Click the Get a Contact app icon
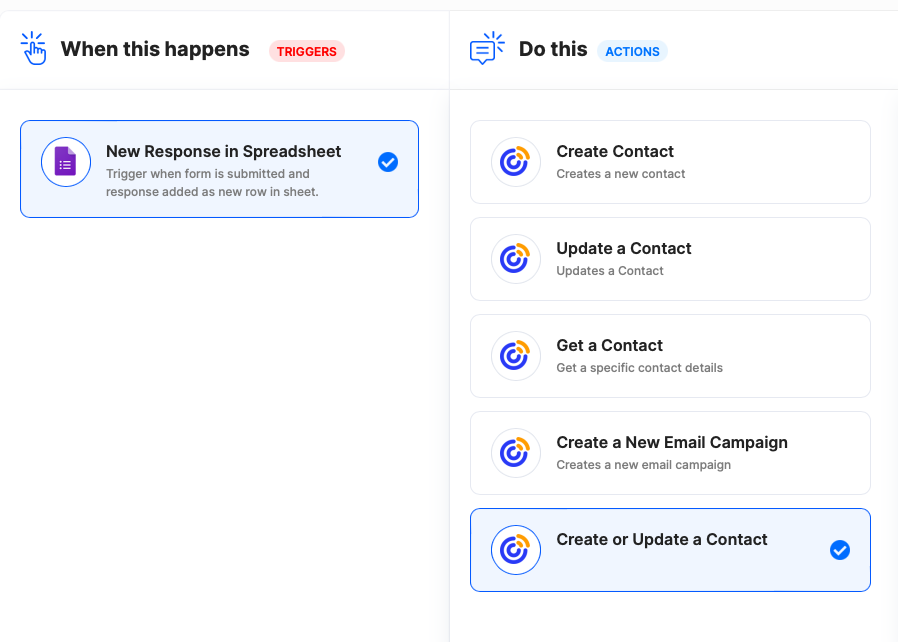Viewport: 898px width, 642px height. click(515, 356)
